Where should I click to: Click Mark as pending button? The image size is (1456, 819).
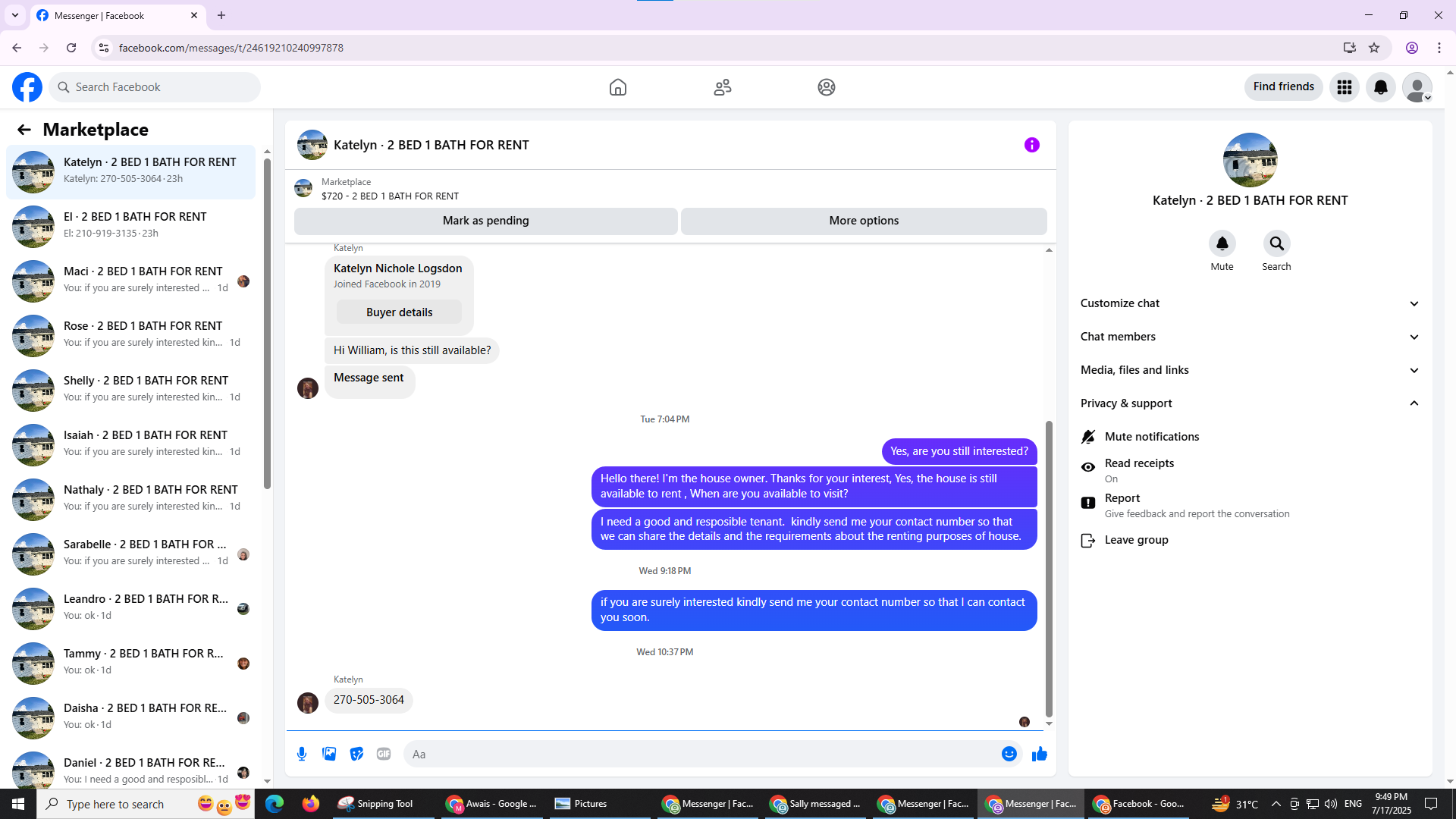pyautogui.click(x=485, y=221)
